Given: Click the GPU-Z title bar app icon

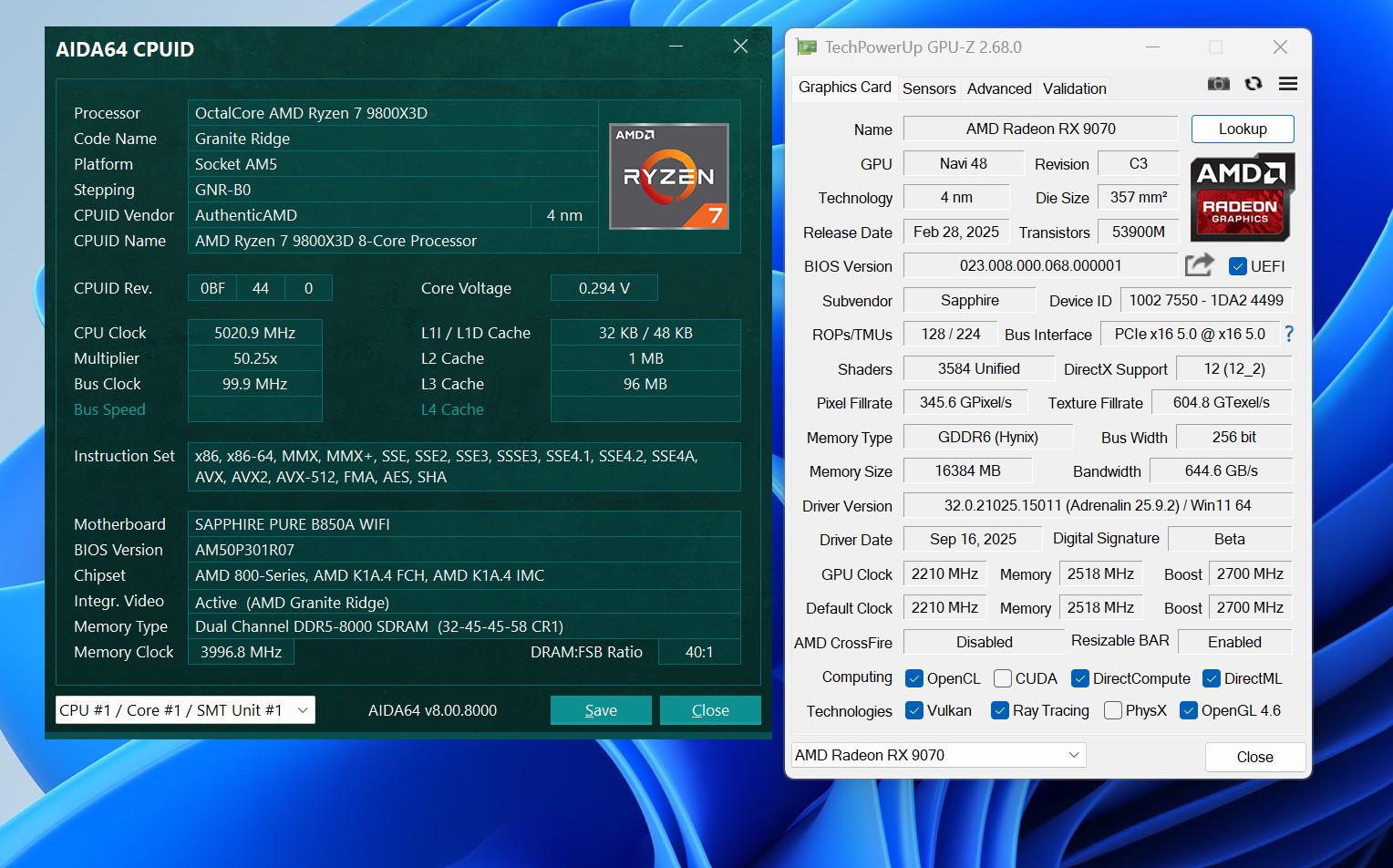Looking at the screenshot, I should tap(806, 47).
